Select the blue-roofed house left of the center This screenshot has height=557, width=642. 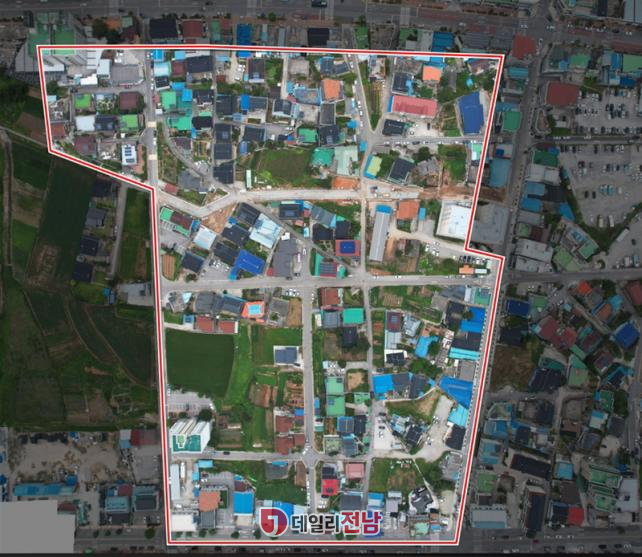tap(249, 263)
